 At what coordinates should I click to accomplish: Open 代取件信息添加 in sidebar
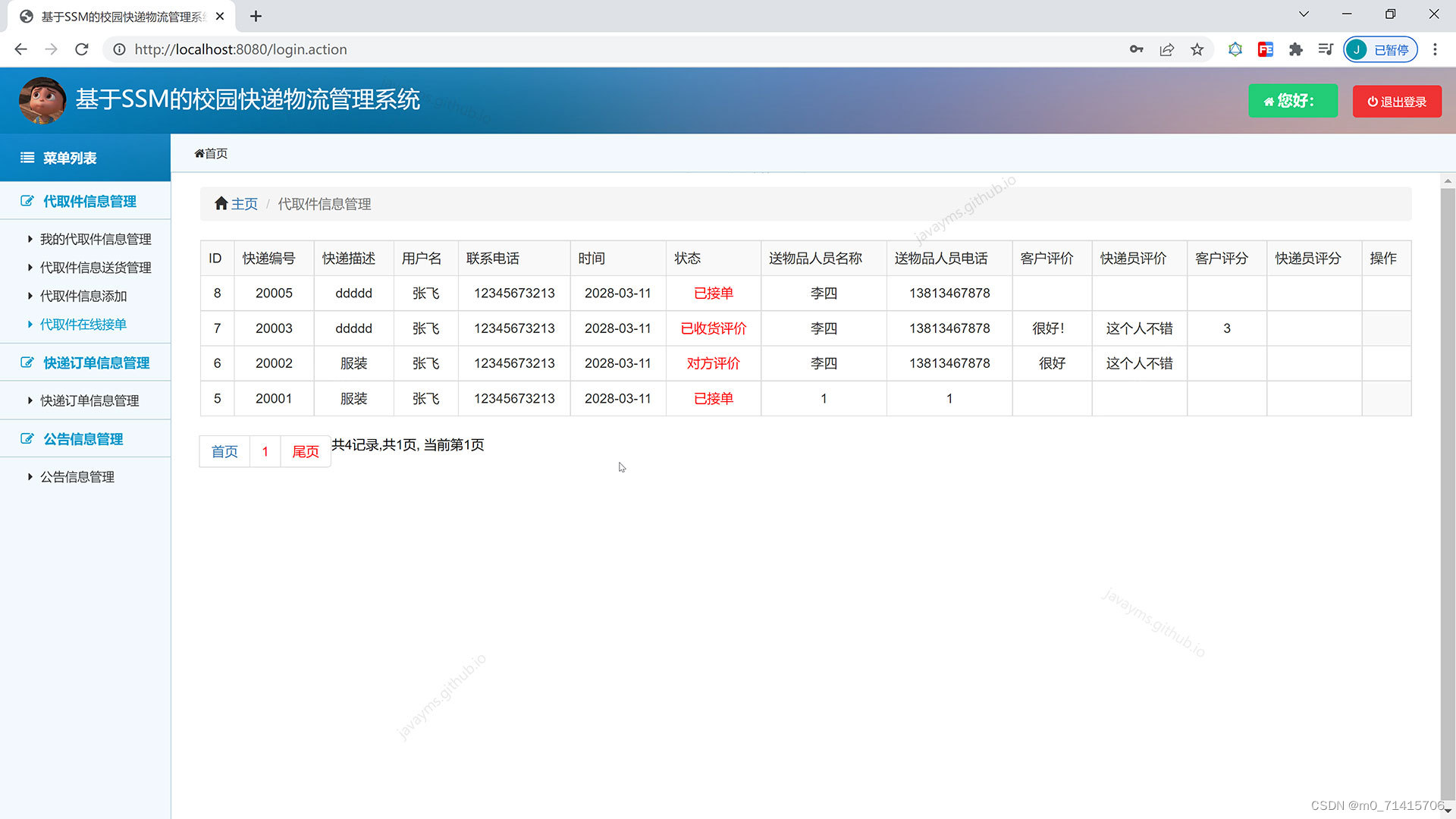click(x=83, y=296)
